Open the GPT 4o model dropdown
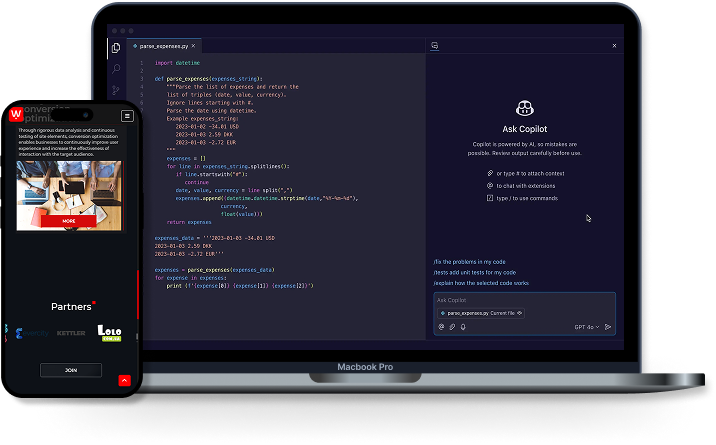The width and height of the screenshot is (716, 445). tap(586, 326)
